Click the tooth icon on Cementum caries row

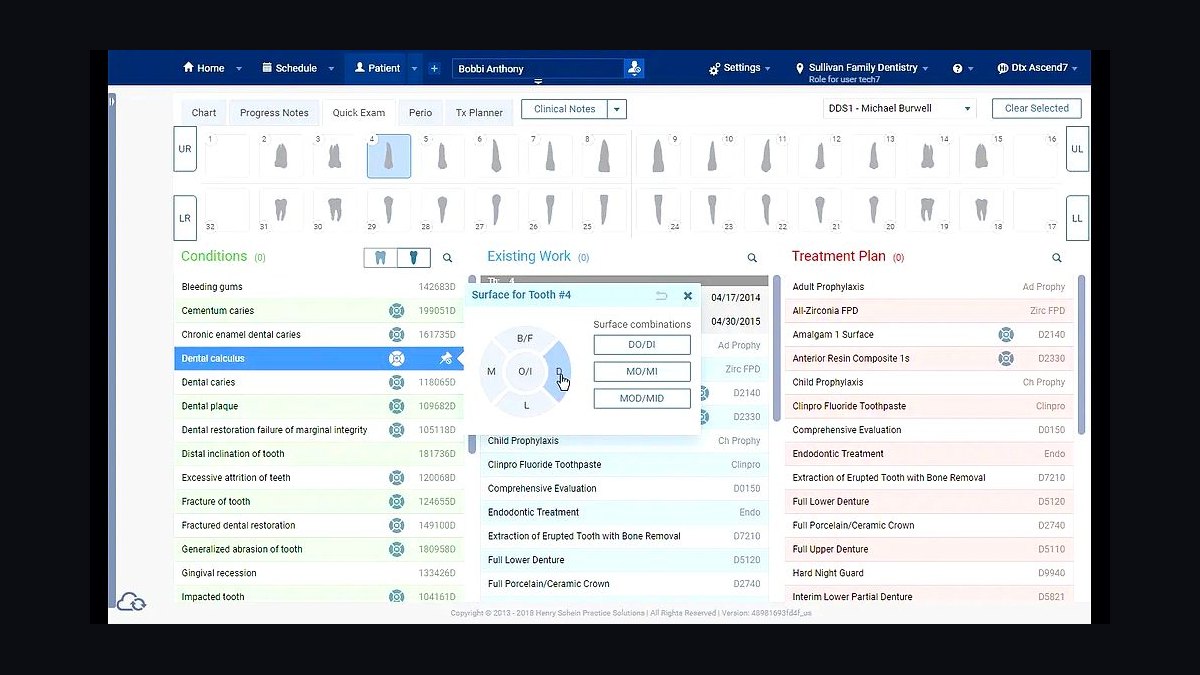[397, 311]
